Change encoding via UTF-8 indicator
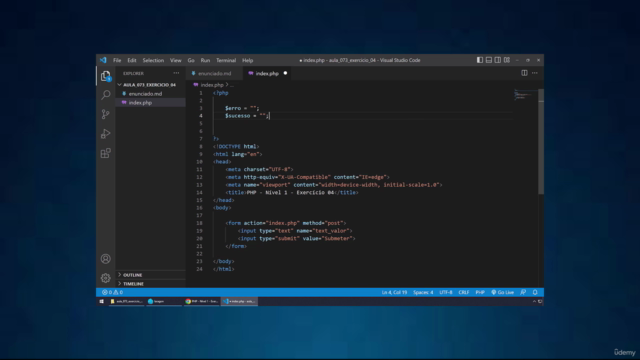640x360 pixels. tap(446, 292)
